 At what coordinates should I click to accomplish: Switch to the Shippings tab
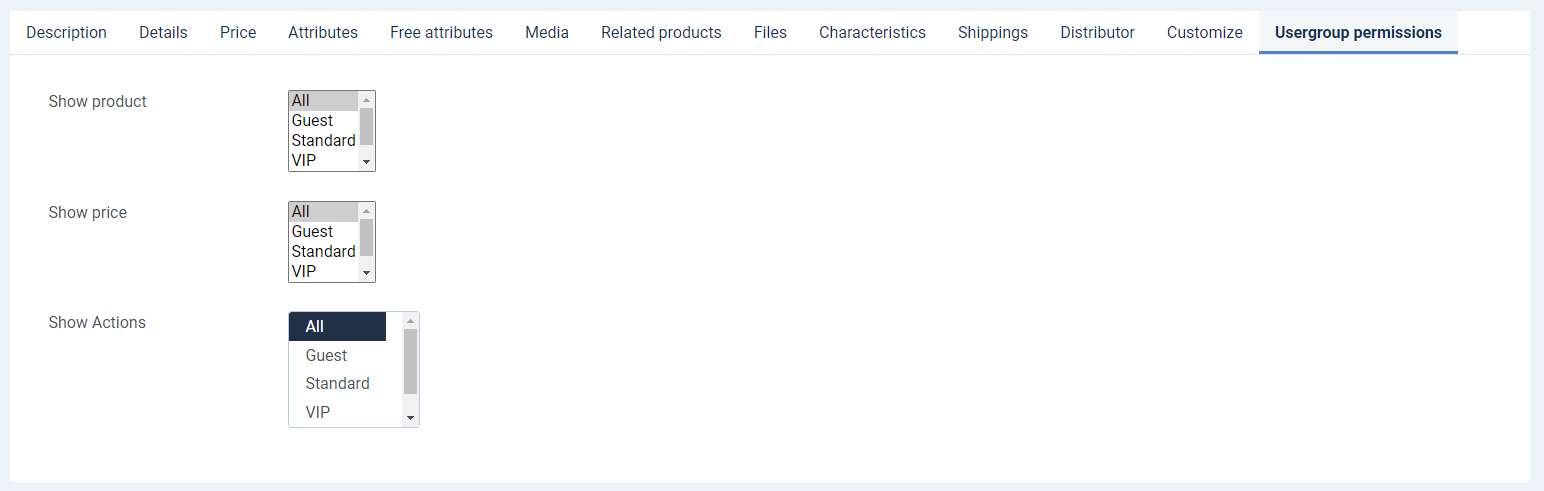click(x=992, y=32)
